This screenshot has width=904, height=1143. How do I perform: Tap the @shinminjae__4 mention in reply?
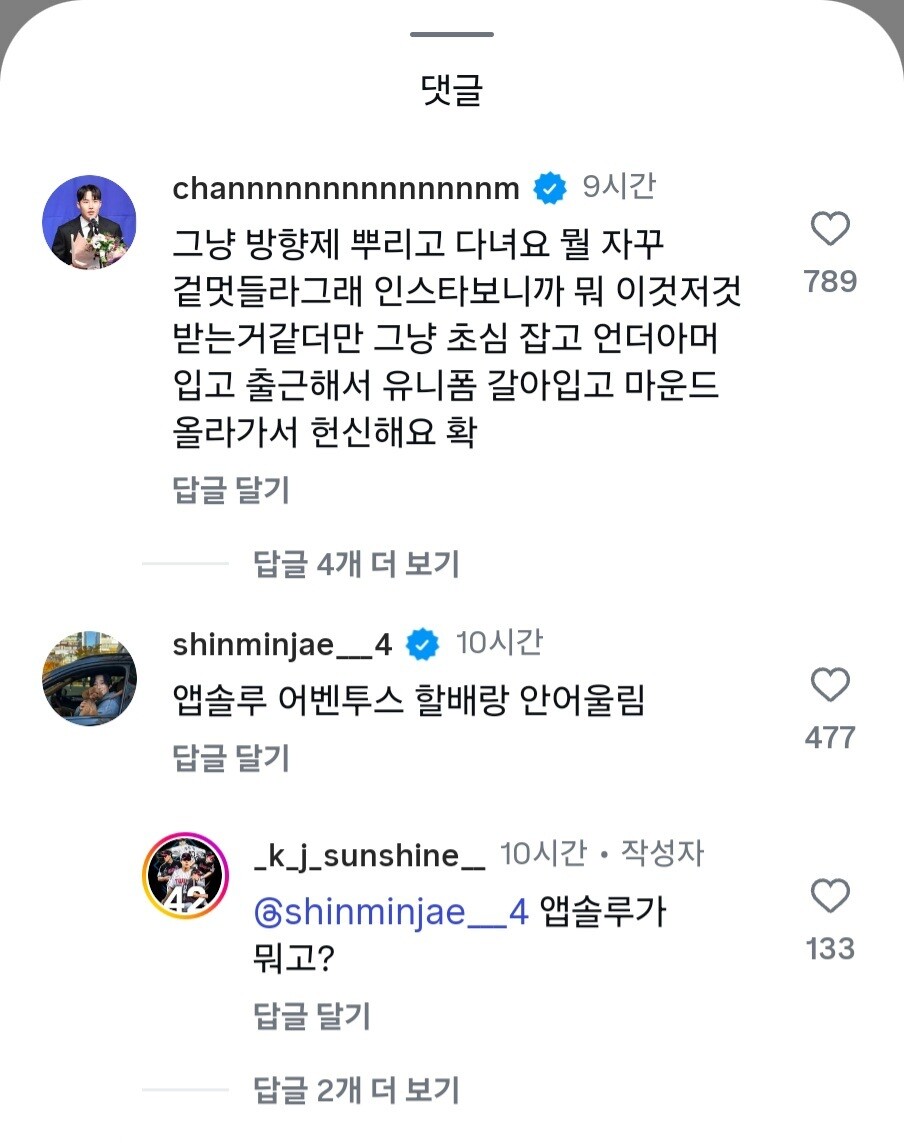[x=391, y=912]
